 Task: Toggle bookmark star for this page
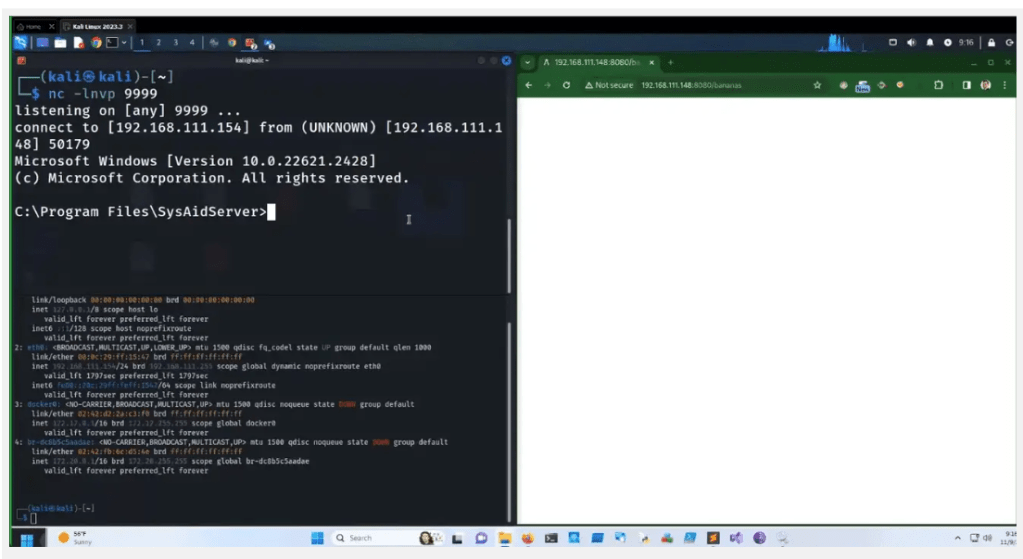tap(817, 85)
